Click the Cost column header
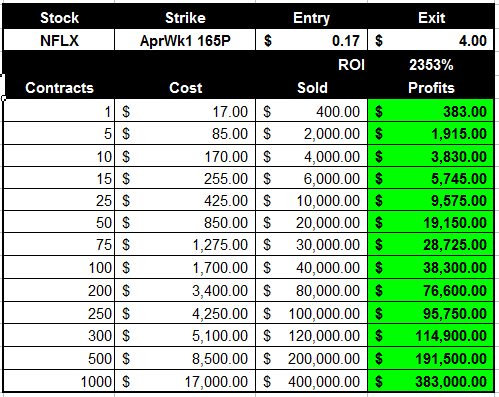499x397 pixels. pyautogui.click(x=185, y=88)
